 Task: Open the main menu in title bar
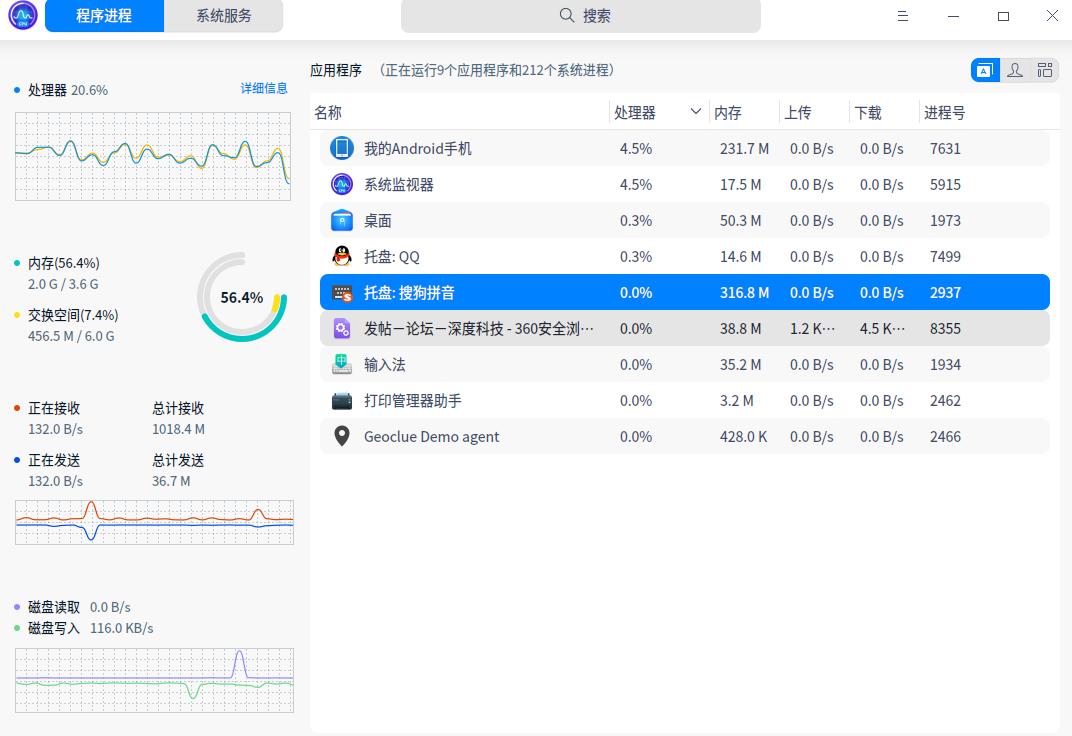pyautogui.click(x=903, y=16)
